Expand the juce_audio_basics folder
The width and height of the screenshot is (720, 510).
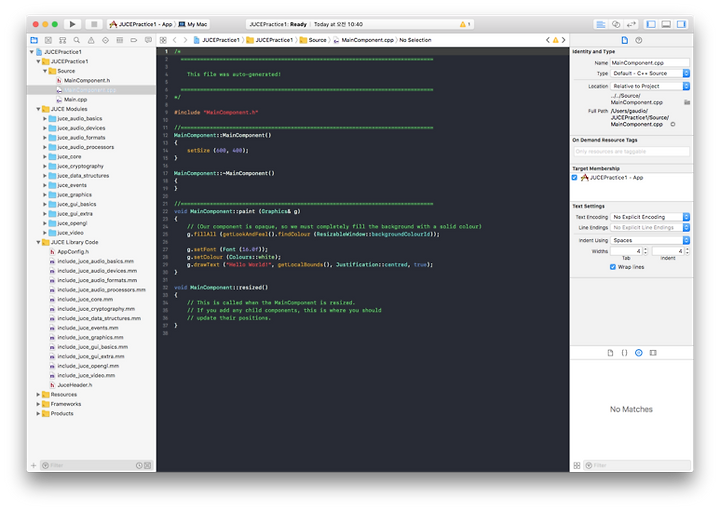tap(45, 119)
